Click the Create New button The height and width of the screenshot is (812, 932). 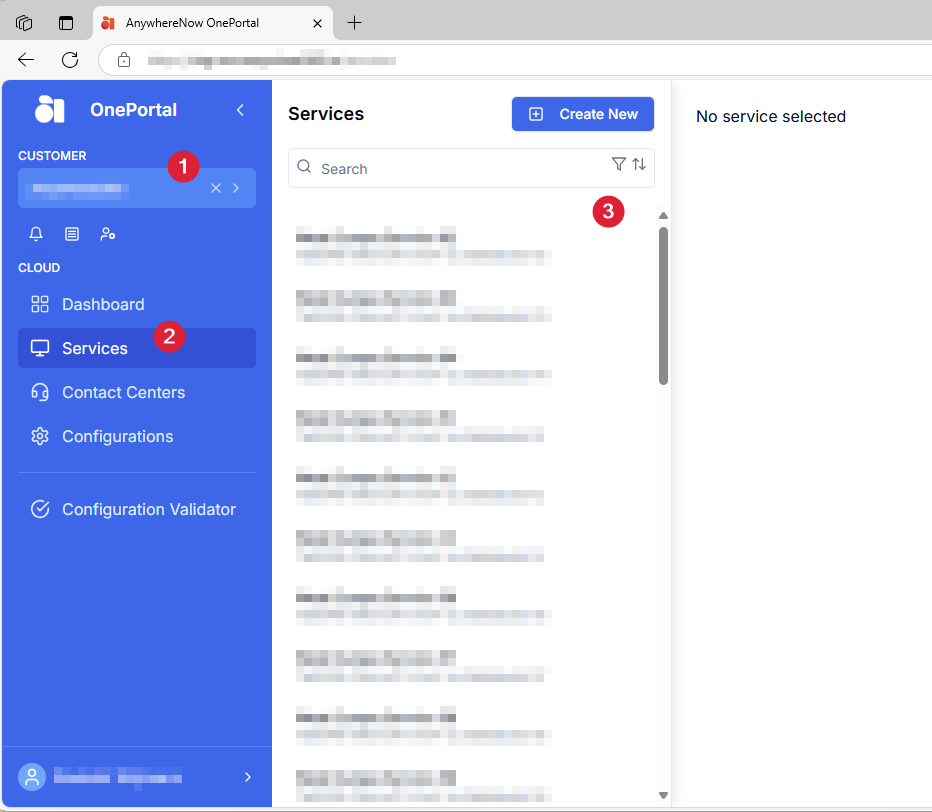pyautogui.click(x=582, y=114)
